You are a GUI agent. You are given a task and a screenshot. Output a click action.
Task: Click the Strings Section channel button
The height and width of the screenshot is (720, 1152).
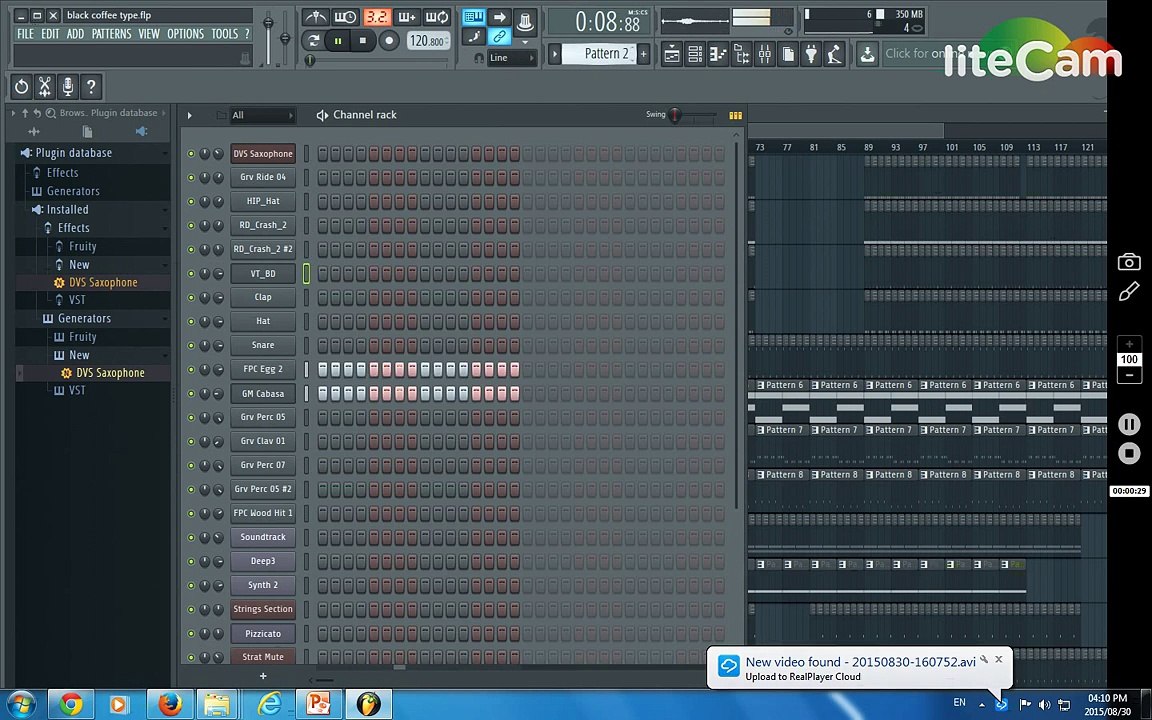pyautogui.click(x=263, y=609)
